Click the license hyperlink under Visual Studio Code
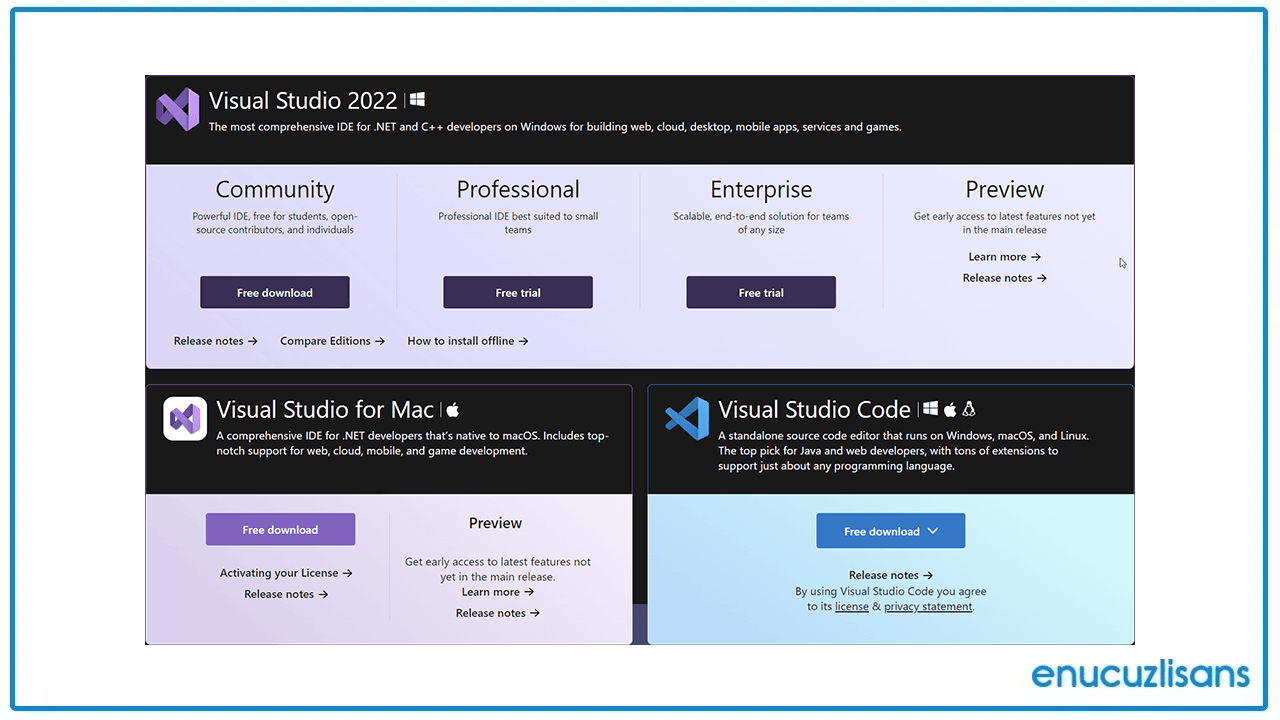Viewport: 1280px width, 720px height. [x=851, y=606]
